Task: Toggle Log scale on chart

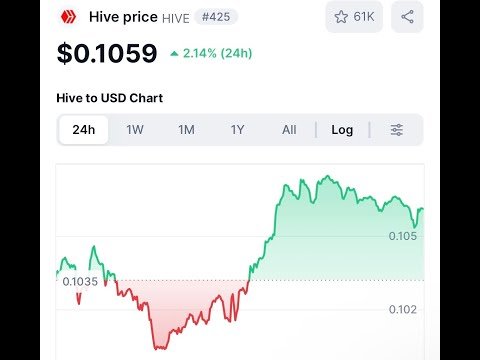Action: pos(342,130)
